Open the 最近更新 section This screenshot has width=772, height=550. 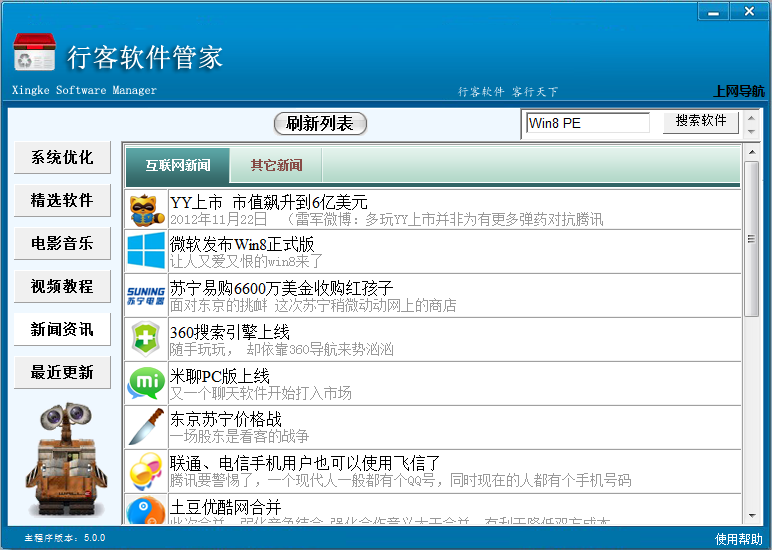(x=62, y=372)
